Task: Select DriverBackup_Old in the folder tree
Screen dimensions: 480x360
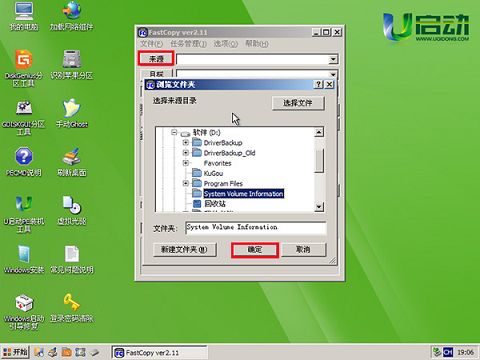Action: point(229,153)
